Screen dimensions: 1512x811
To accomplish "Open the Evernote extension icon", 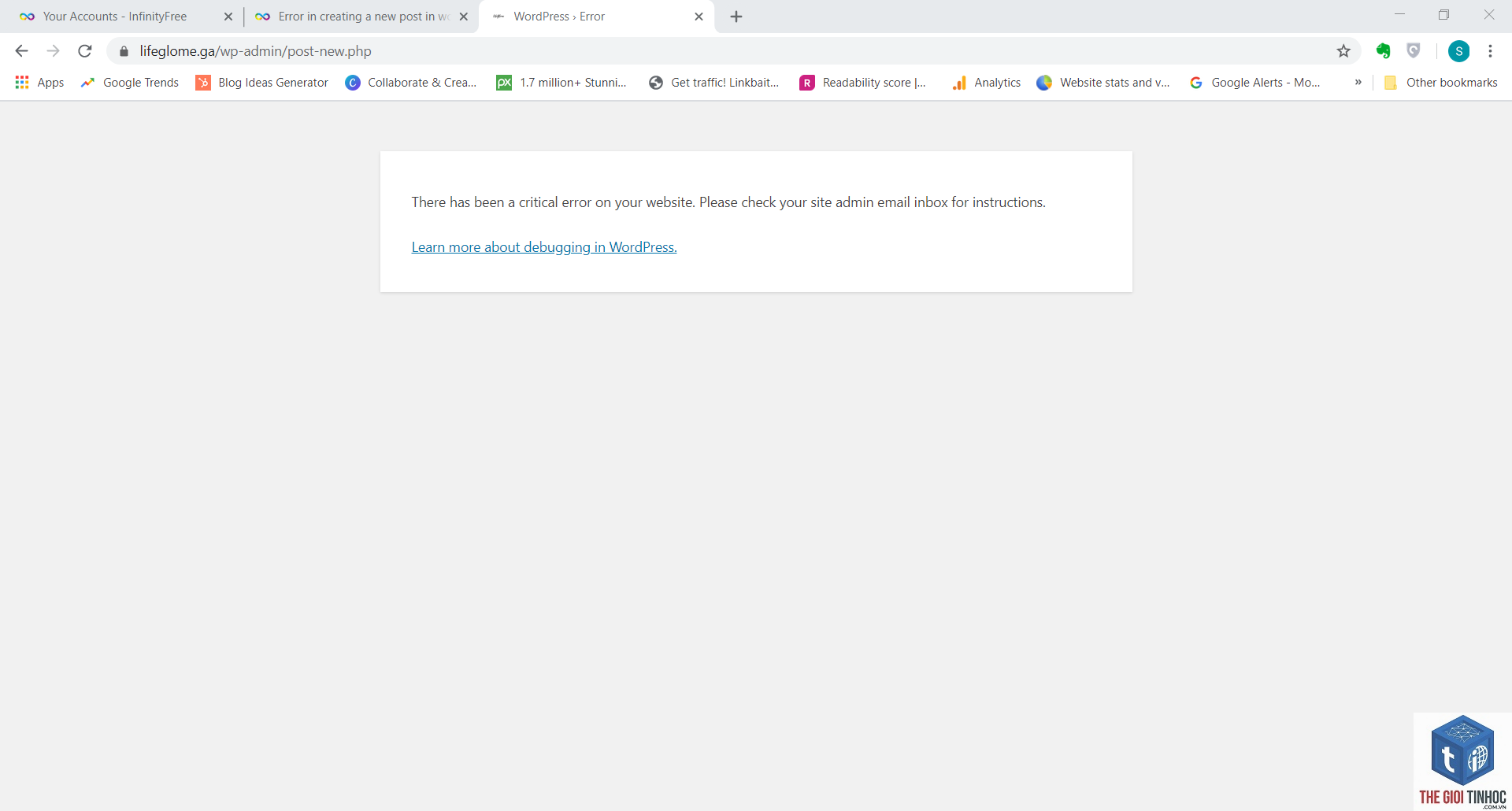I will (x=1384, y=51).
